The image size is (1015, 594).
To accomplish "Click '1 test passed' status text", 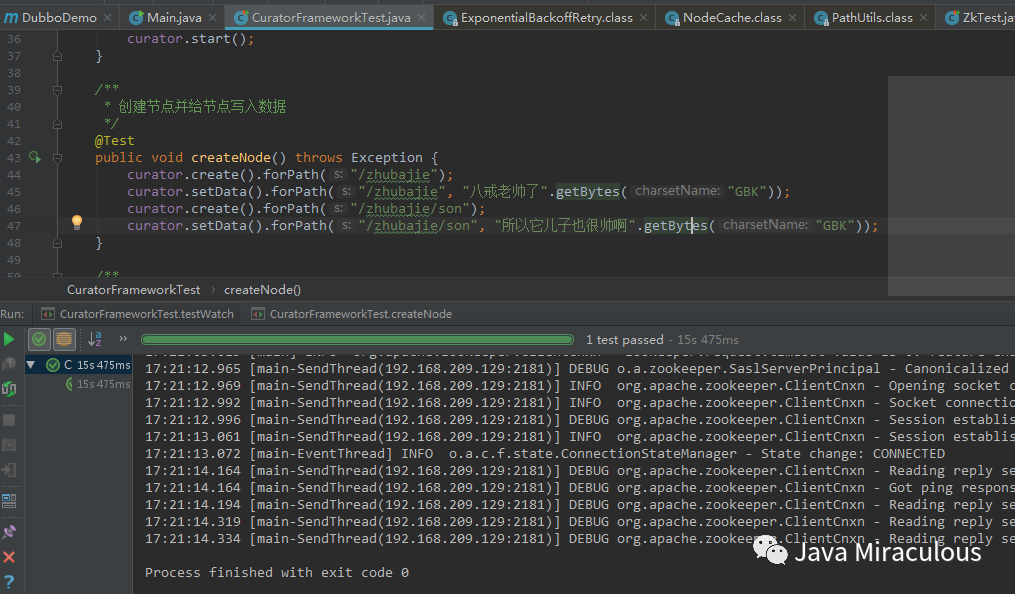I will (x=624, y=340).
